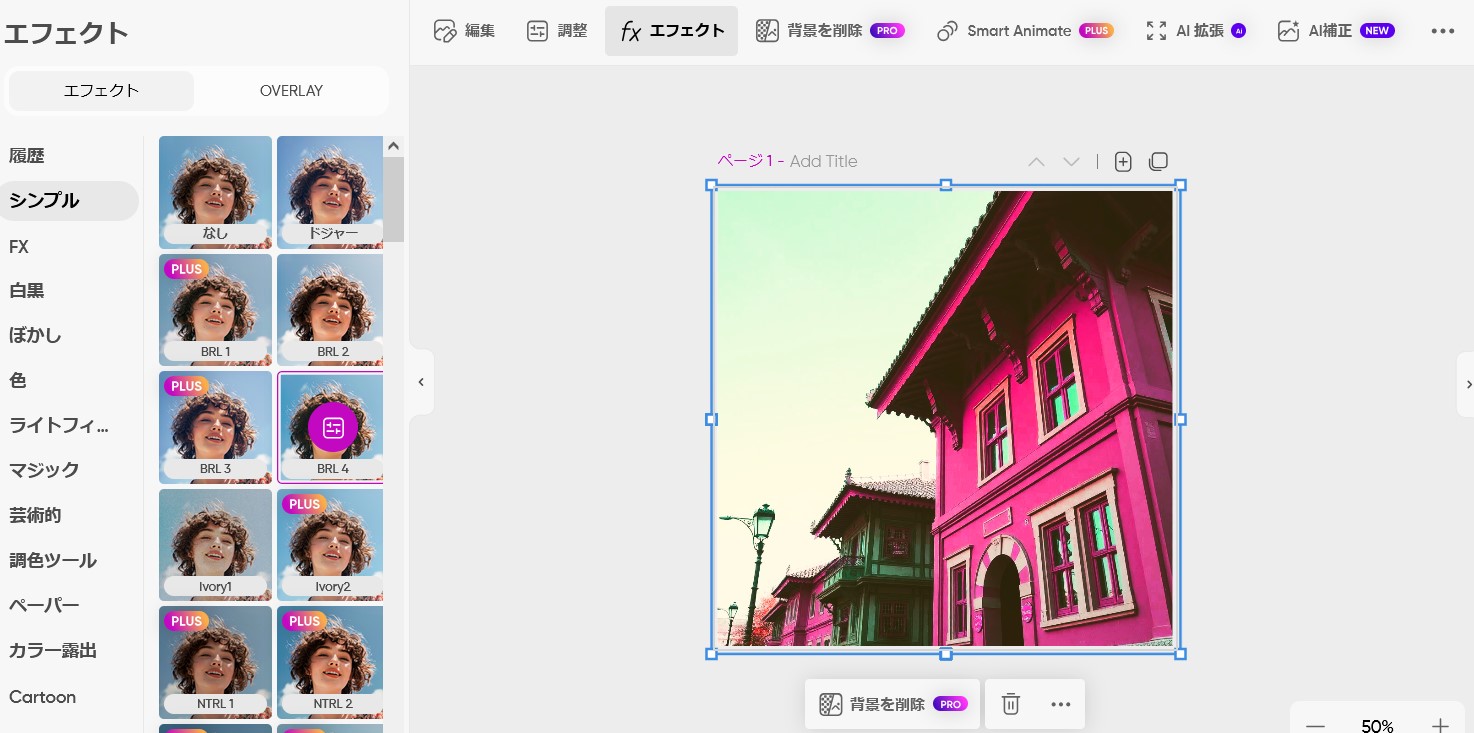This screenshot has width=1474, height=733.
Task: Switch to the エフェクト tab
Action: coord(101,91)
